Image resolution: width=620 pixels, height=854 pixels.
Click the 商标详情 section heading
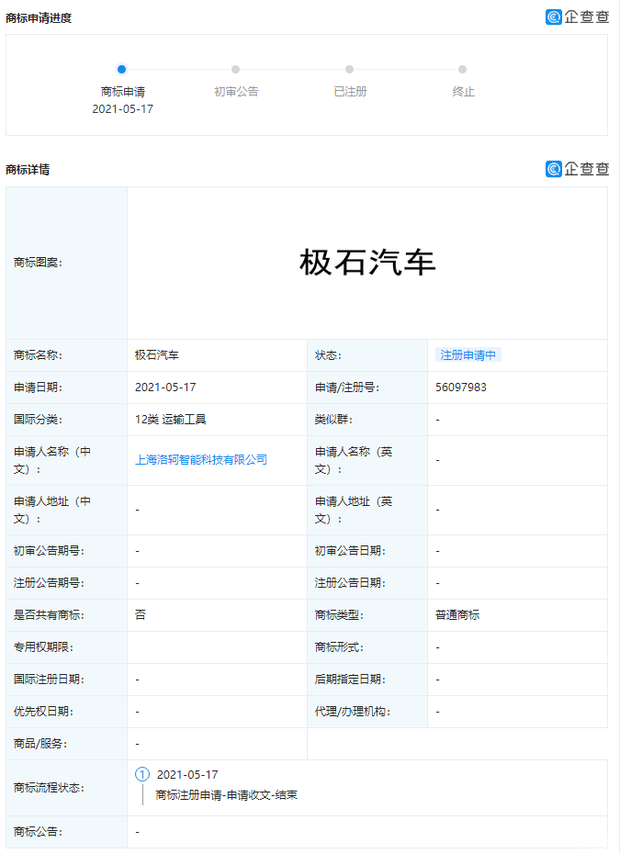pos(28,170)
